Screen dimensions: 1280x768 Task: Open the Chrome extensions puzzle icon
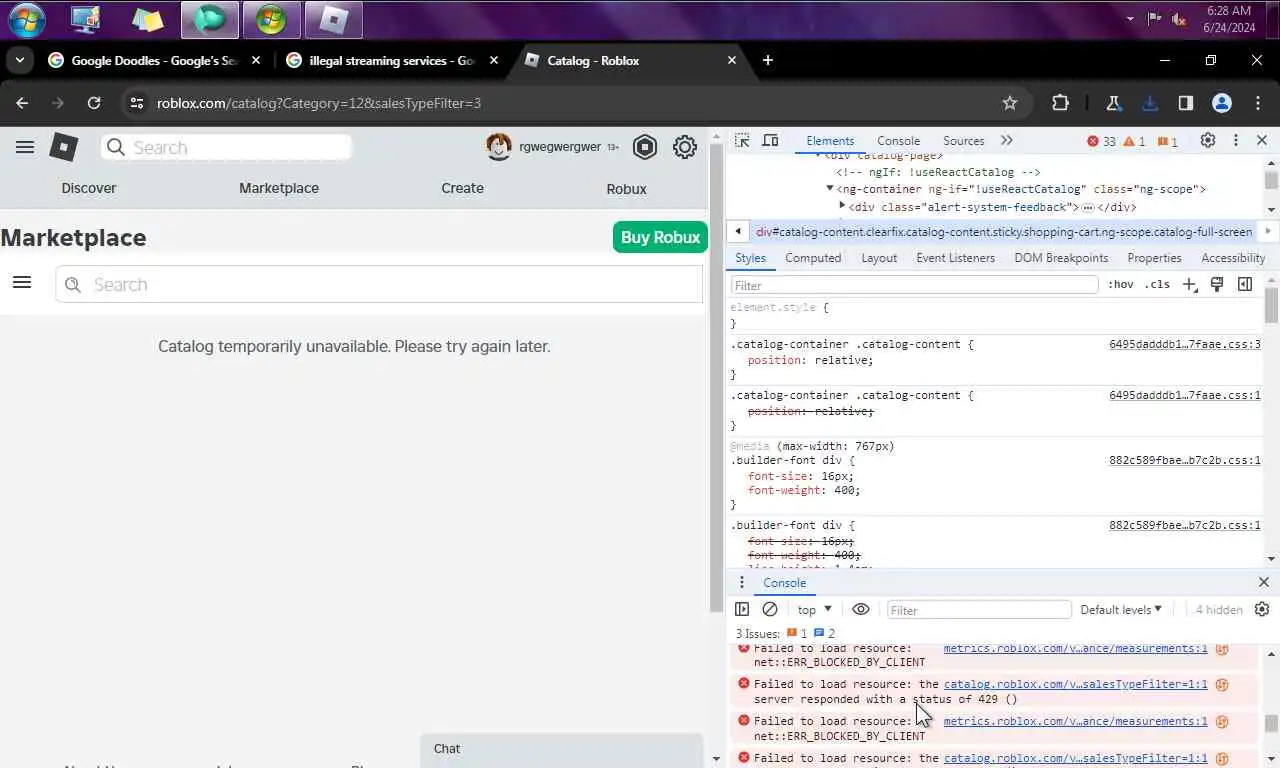(x=1060, y=103)
